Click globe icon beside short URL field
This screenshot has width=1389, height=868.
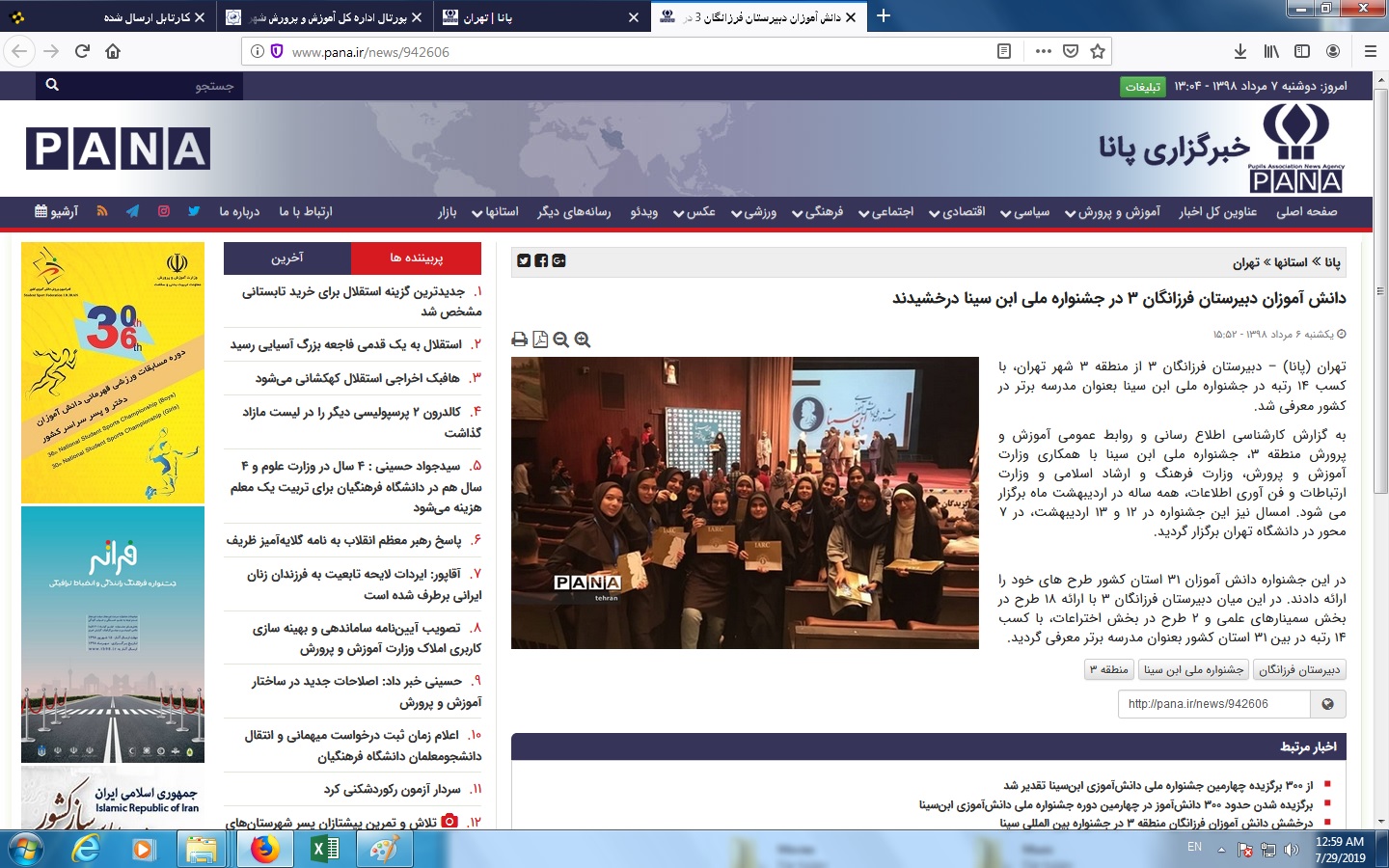coord(1328,704)
